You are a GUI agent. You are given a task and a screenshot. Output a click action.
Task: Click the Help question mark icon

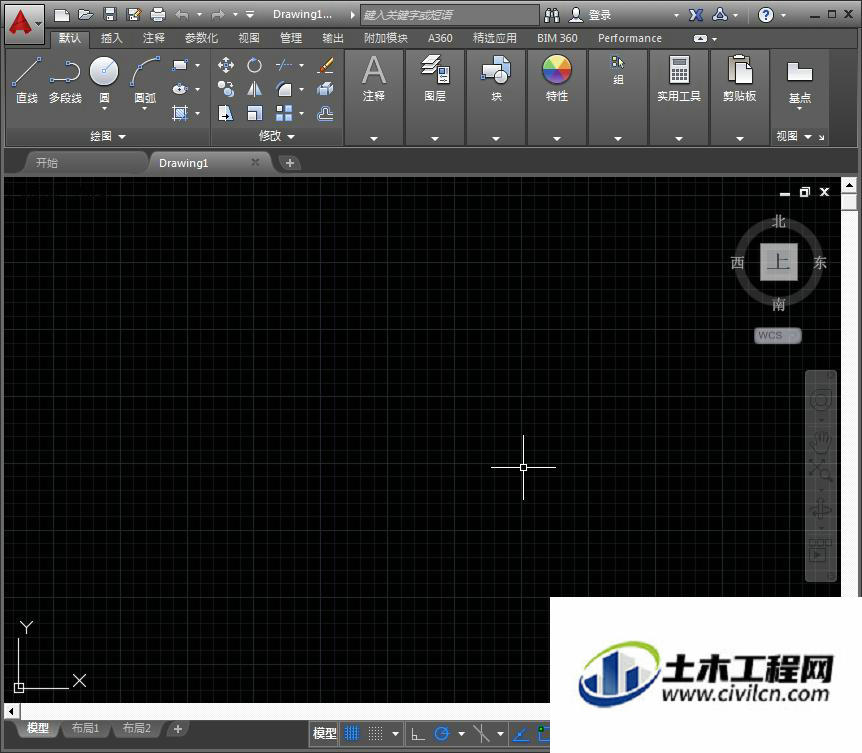[x=765, y=15]
